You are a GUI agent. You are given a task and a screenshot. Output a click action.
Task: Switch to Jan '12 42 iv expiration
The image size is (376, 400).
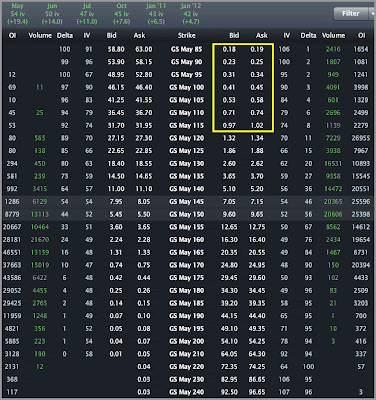[191, 14]
